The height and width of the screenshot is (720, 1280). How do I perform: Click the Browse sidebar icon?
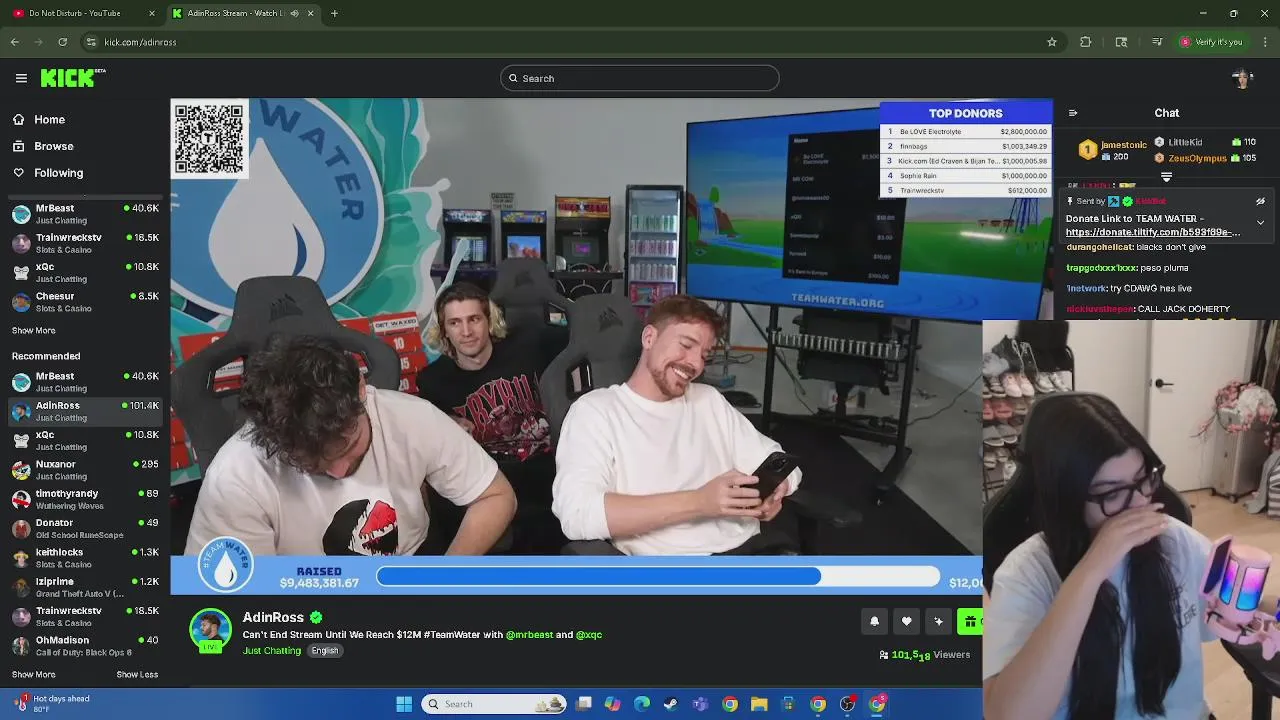(19, 146)
